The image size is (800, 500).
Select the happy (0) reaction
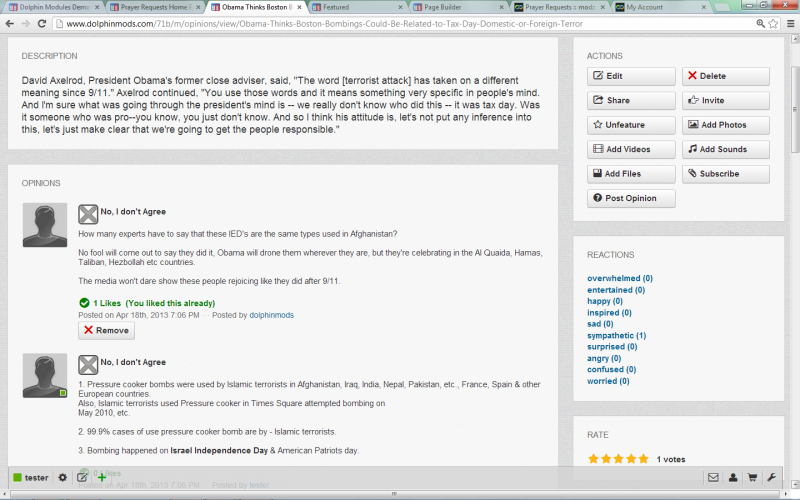(605, 301)
